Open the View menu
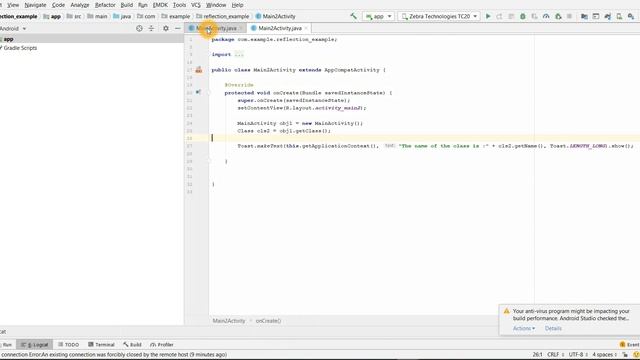This screenshot has width=640, height=360. (13, 5)
